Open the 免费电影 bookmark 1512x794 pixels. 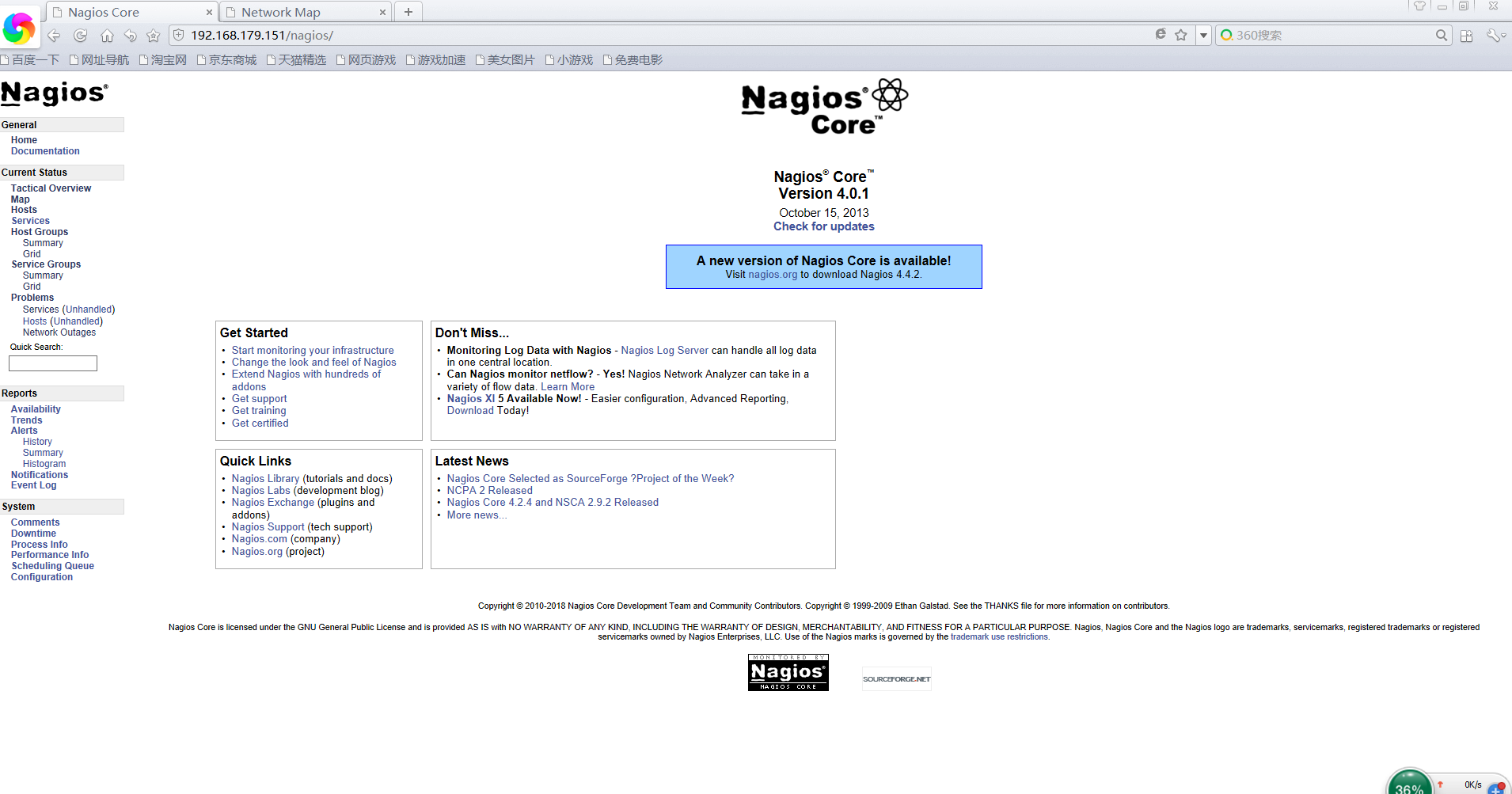pos(633,60)
